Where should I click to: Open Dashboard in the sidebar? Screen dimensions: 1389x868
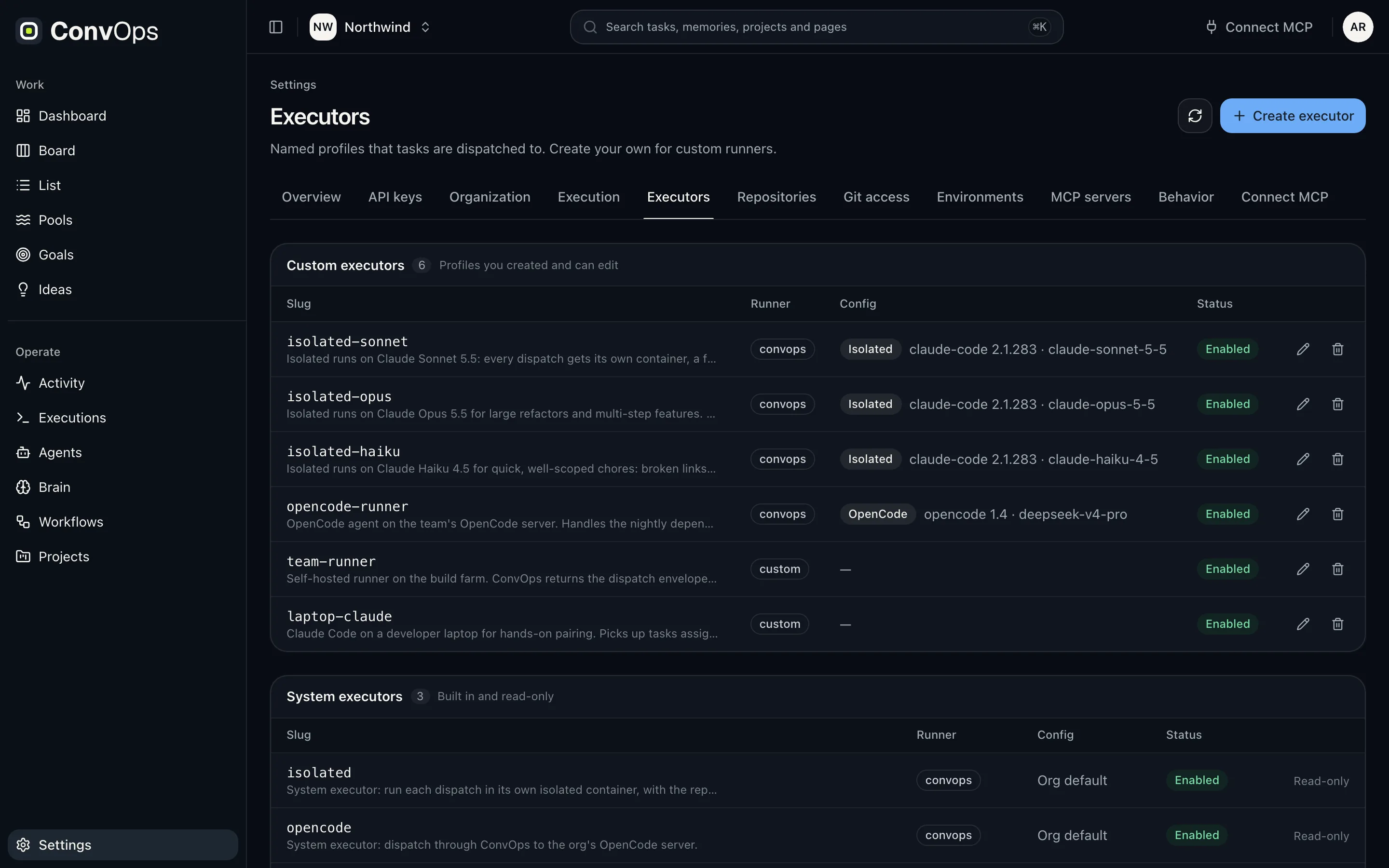tap(123, 116)
